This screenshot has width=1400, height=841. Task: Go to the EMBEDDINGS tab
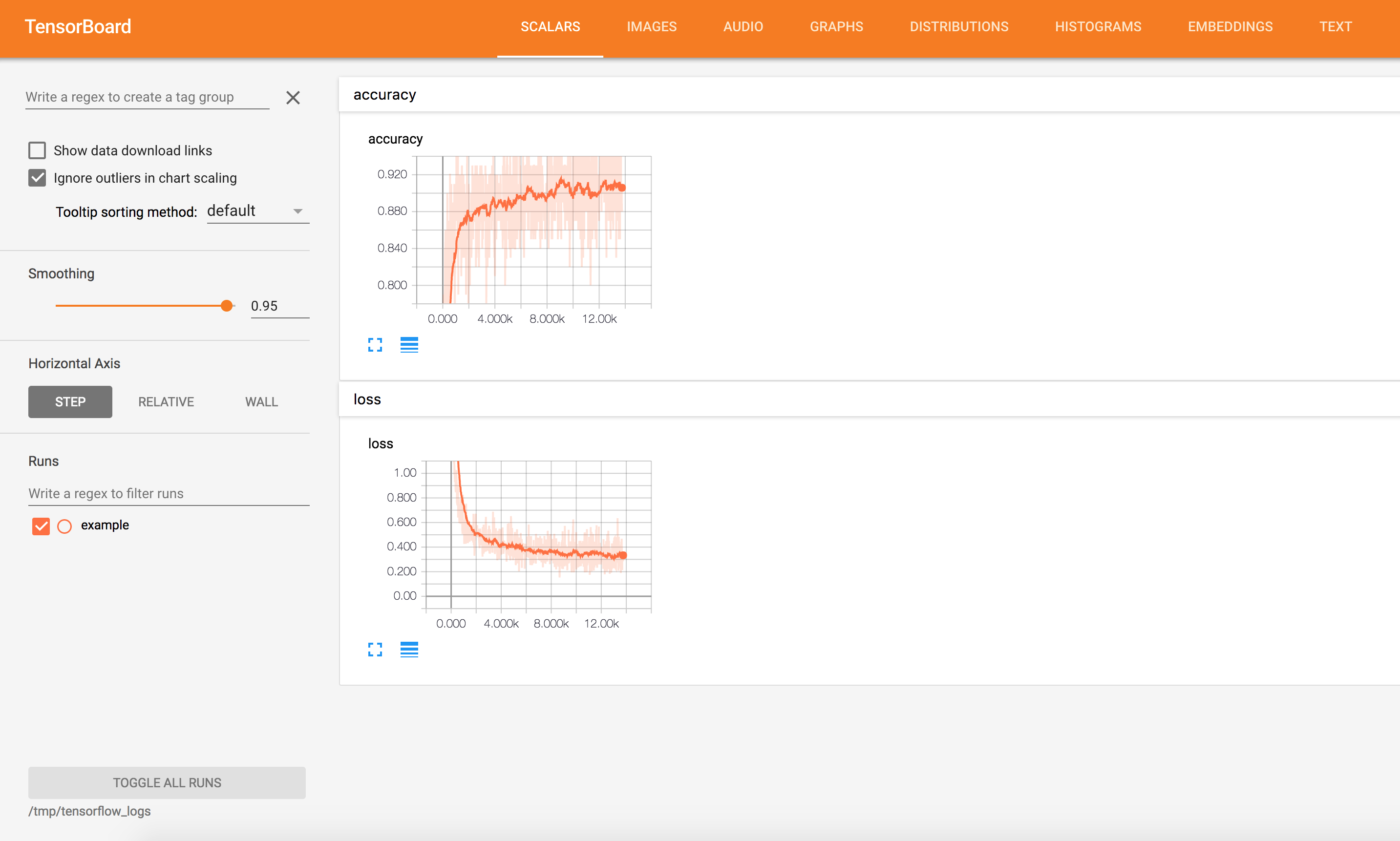tap(1230, 27)
